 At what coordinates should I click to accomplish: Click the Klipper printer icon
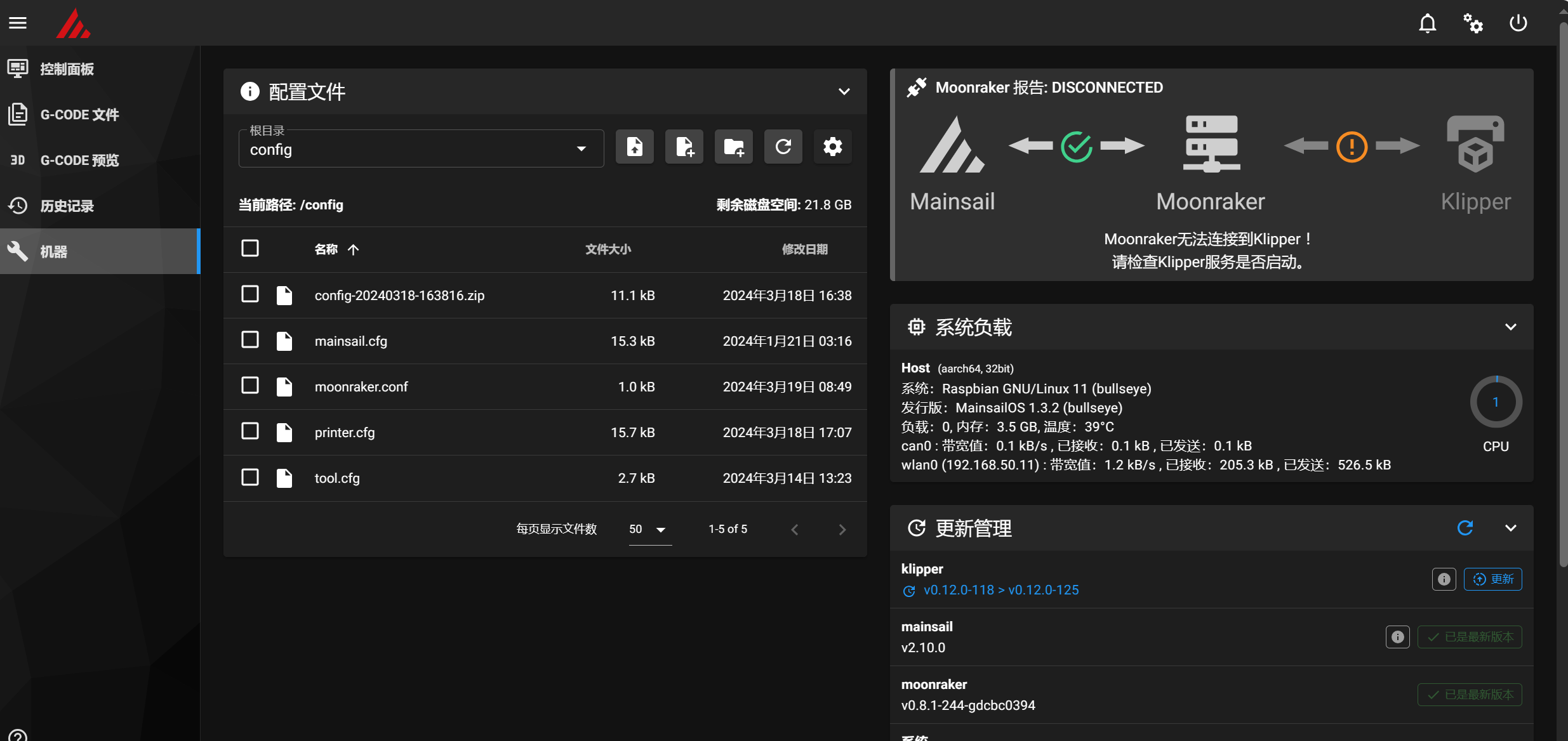(1476, 144)
